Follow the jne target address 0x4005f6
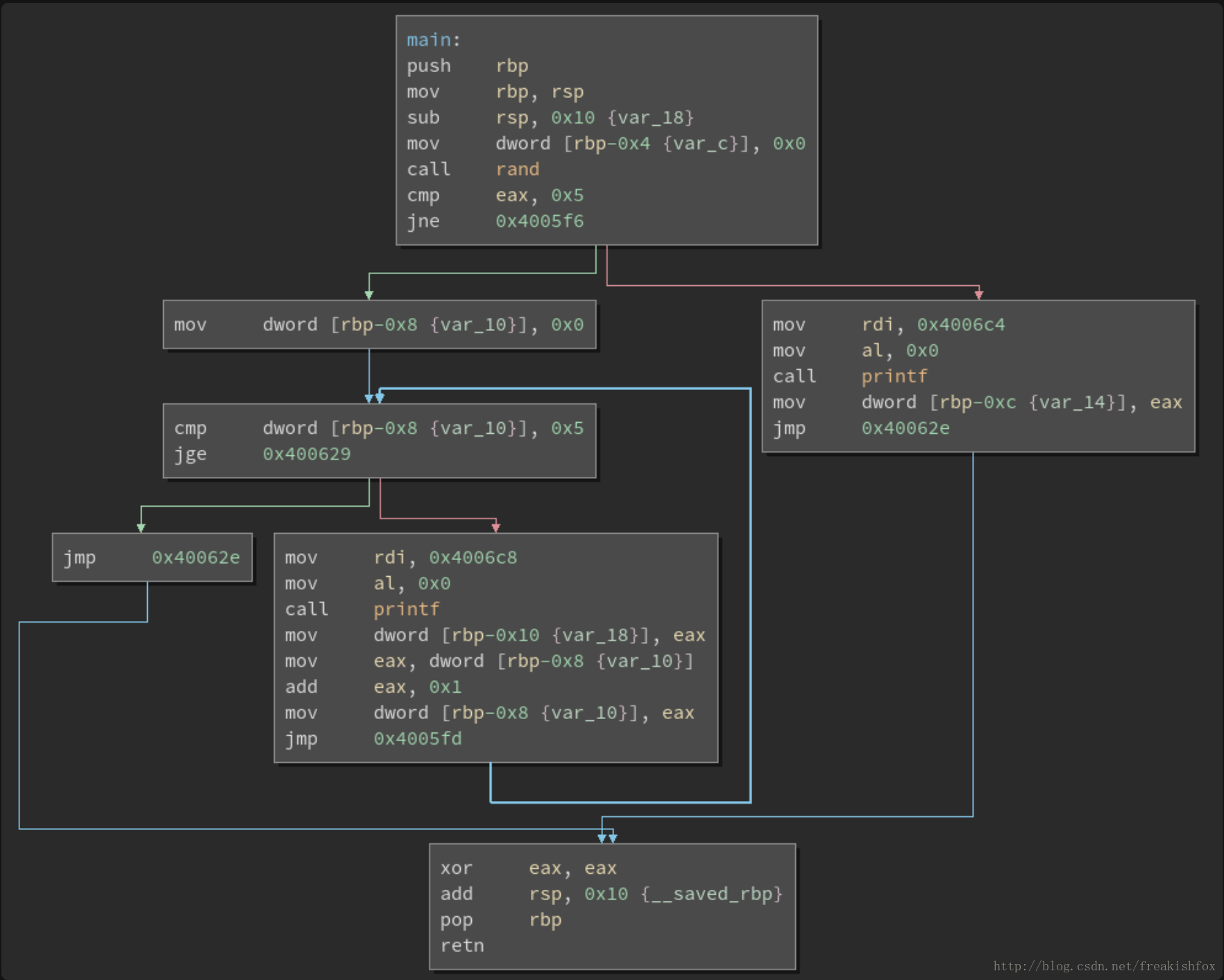 (539, 221)
